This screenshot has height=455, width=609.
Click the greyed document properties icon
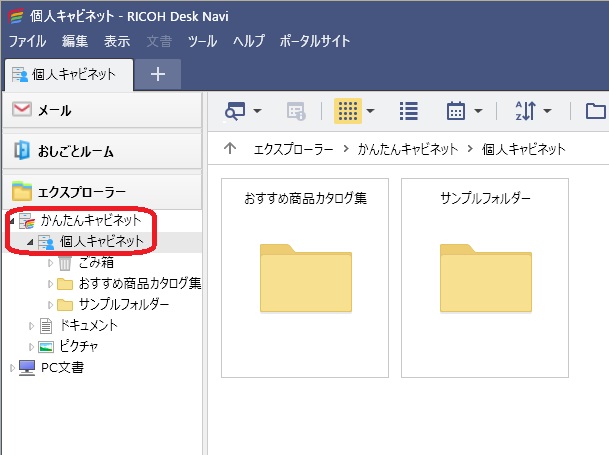tap(296, 111)
